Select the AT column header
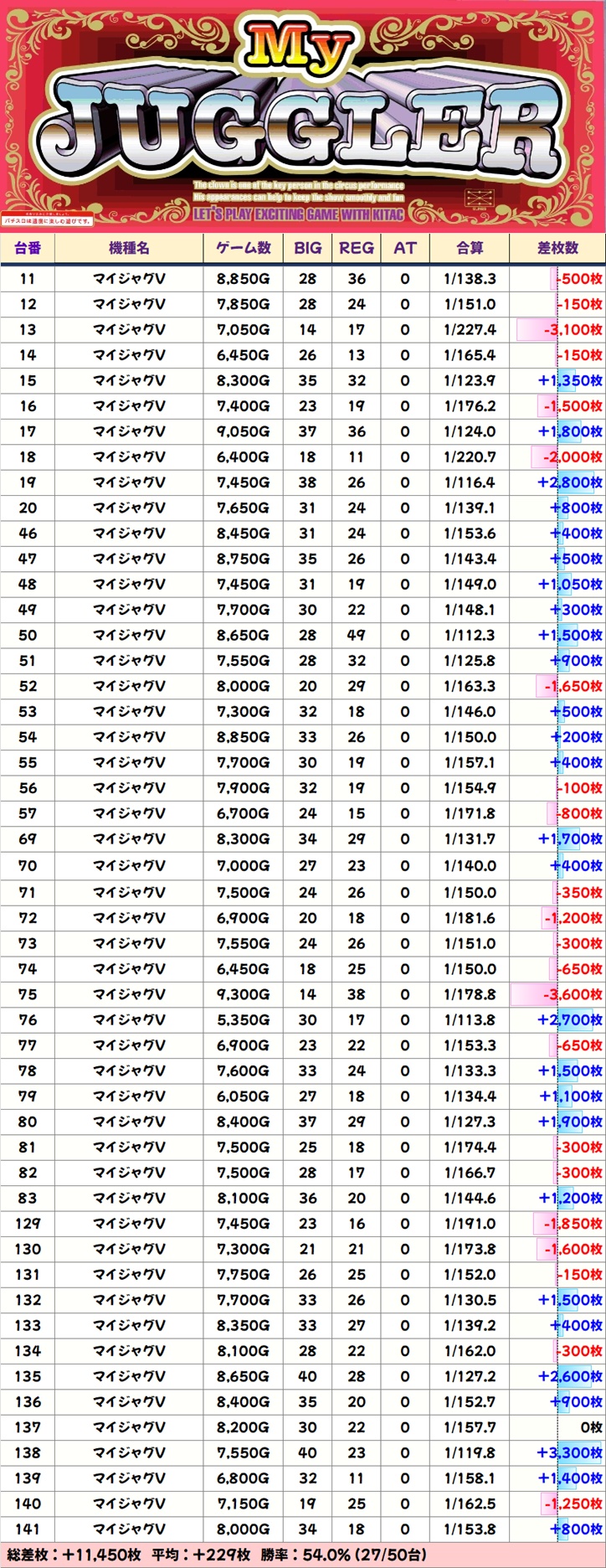 [404, 248]
